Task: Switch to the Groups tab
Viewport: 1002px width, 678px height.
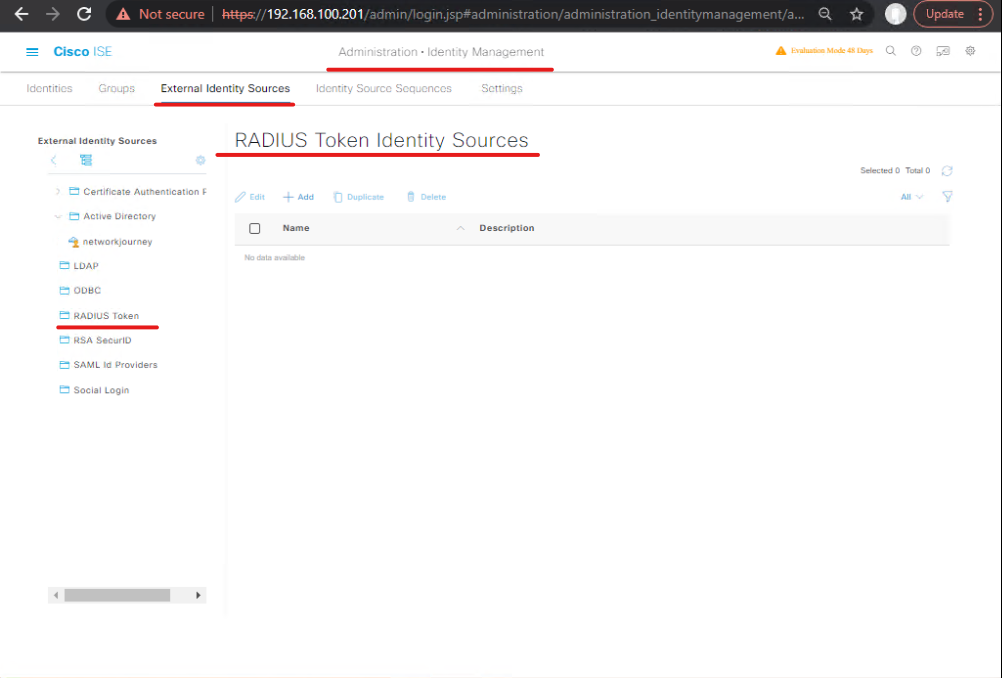Action: [x=116, y=88]
